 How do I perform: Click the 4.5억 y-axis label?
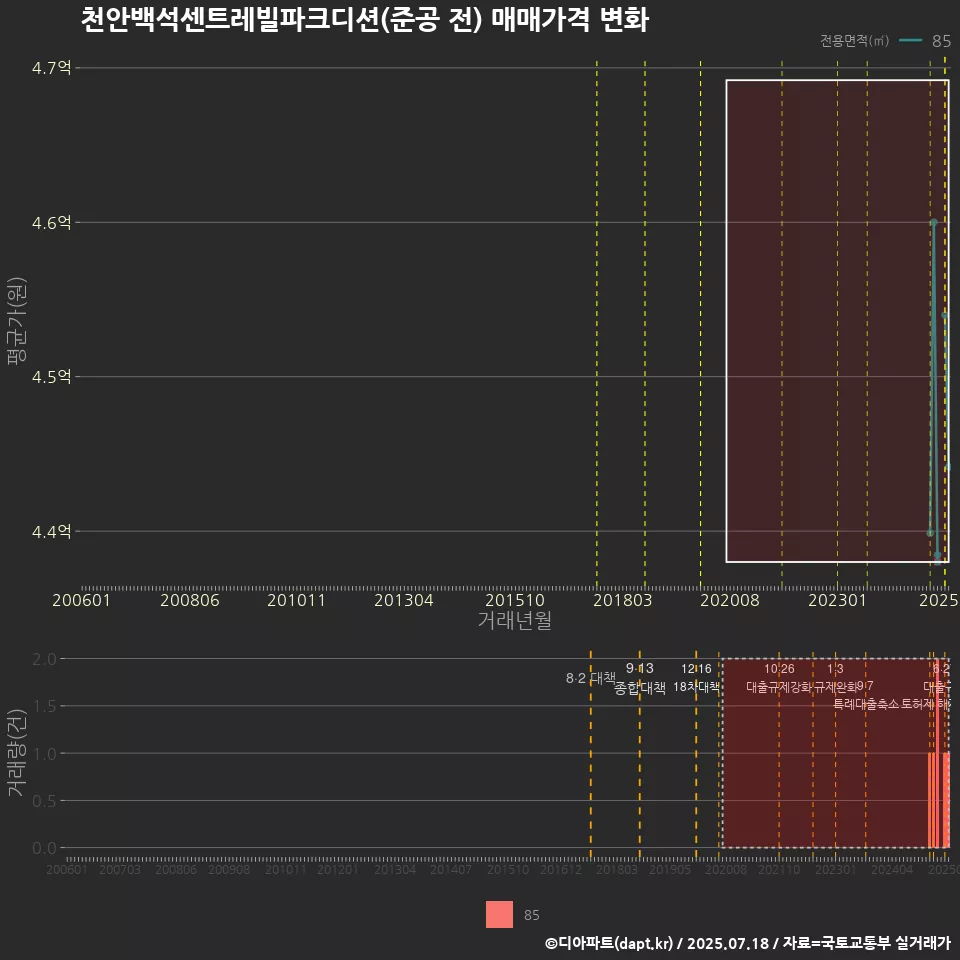point(51,377)
